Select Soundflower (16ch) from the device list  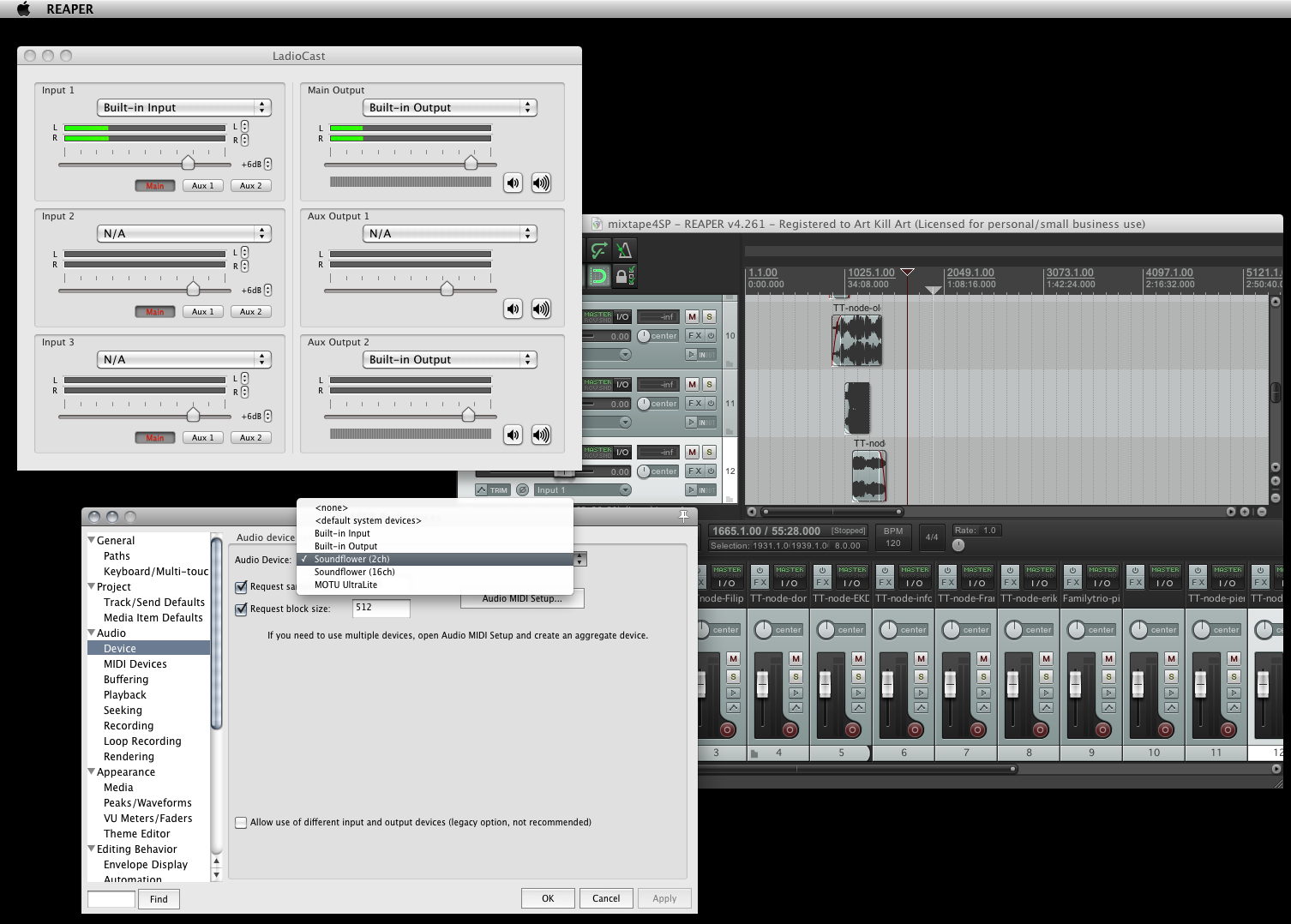point(354,572)
